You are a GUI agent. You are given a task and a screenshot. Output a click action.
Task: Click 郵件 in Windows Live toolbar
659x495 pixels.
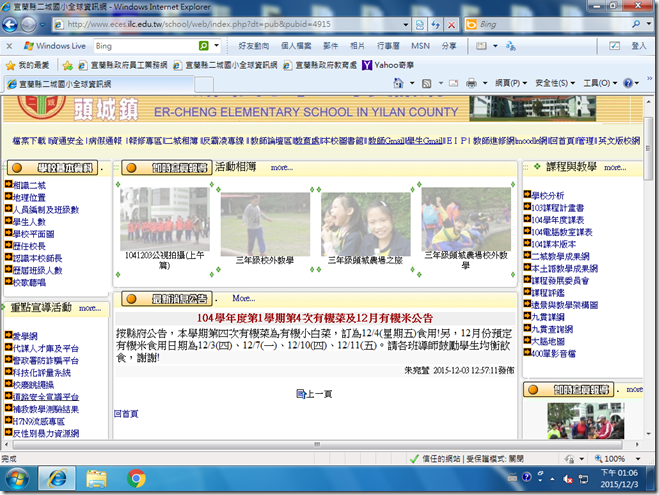(x=330, y=46)
